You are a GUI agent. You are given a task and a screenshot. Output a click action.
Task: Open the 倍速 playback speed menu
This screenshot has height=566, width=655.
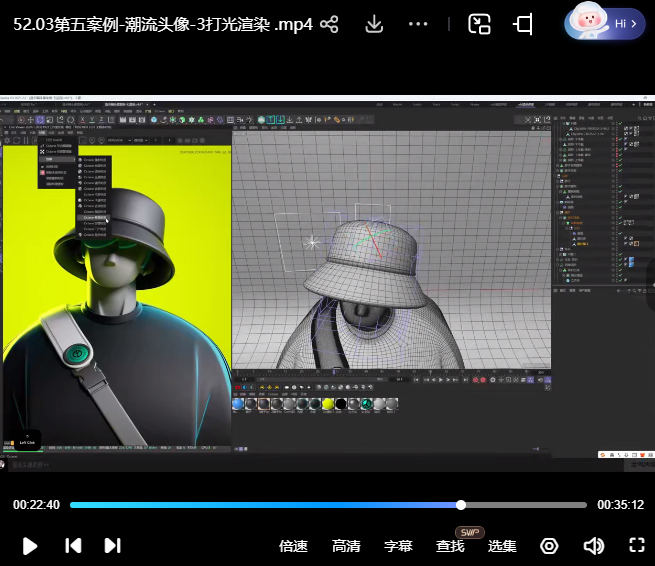(x=293, y=546)
